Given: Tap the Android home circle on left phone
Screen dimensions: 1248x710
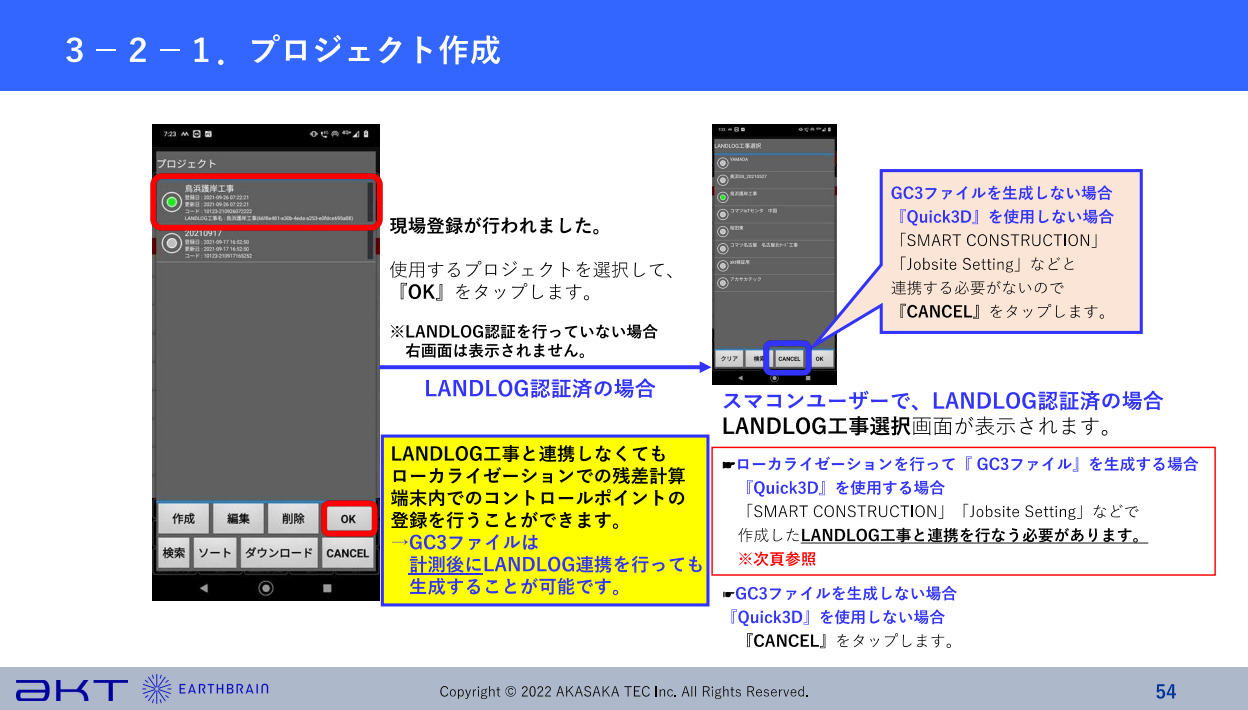Looking at the screenshot, I should pos(266,587).
